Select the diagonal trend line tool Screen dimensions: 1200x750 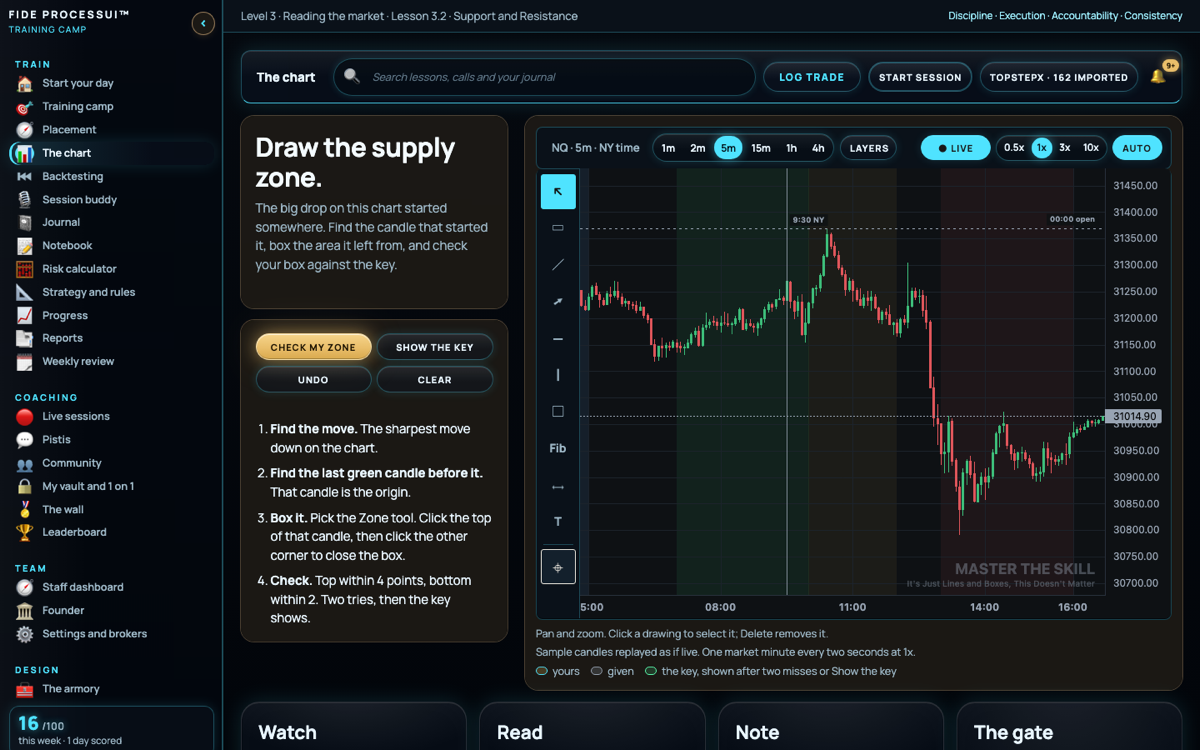[558, 265]
